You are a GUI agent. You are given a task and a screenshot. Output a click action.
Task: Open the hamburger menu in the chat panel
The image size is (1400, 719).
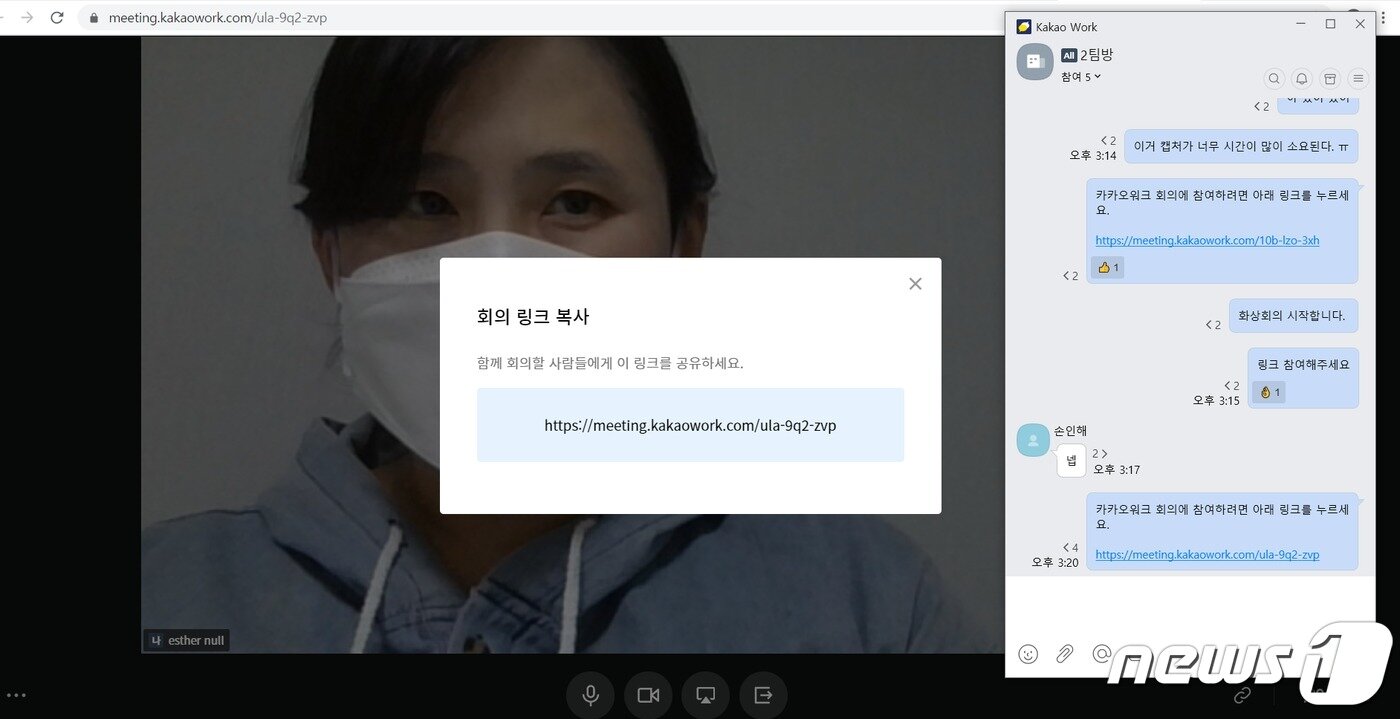[x=1358, y=78]
